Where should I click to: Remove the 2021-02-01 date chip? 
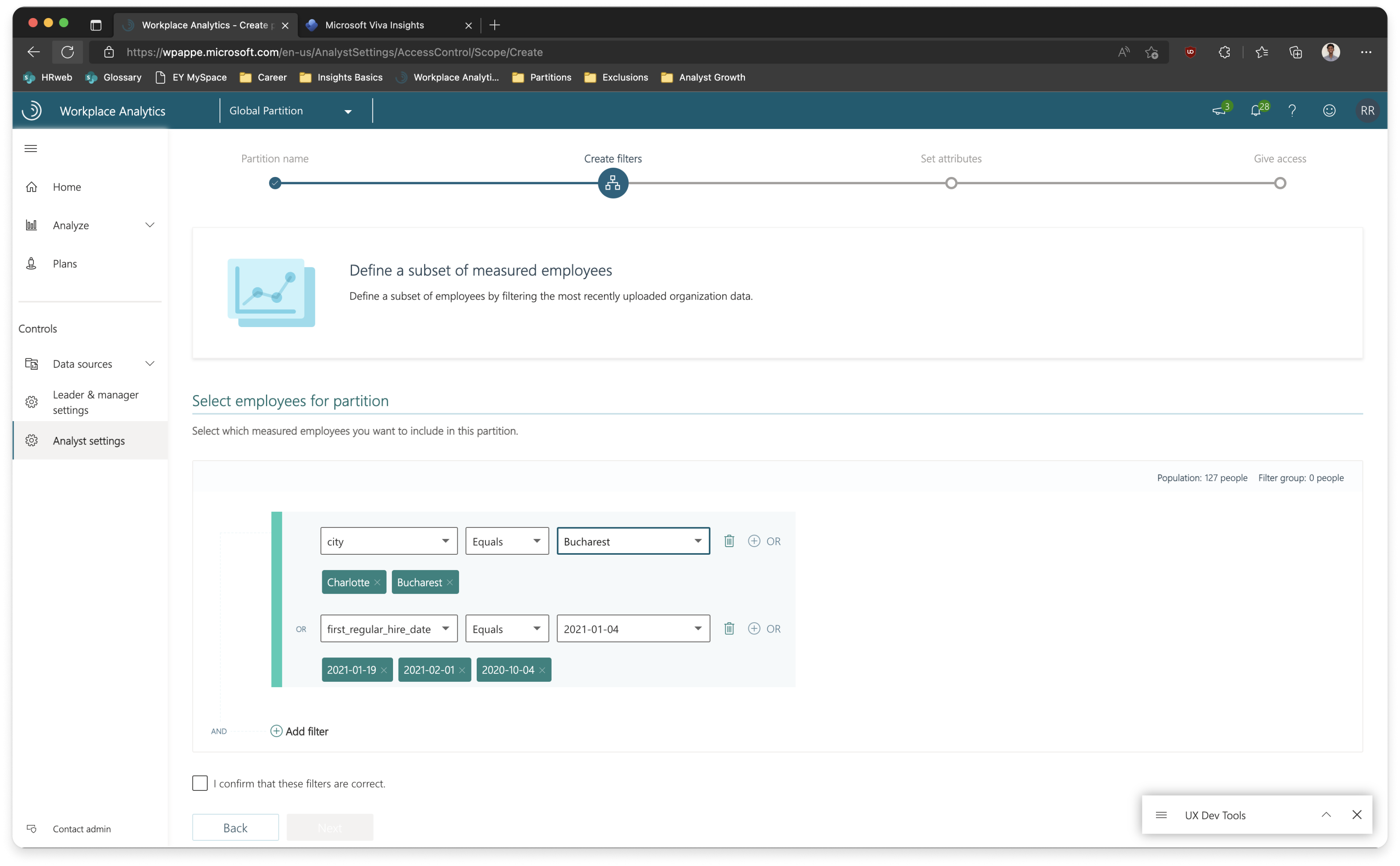pos(462,670)
